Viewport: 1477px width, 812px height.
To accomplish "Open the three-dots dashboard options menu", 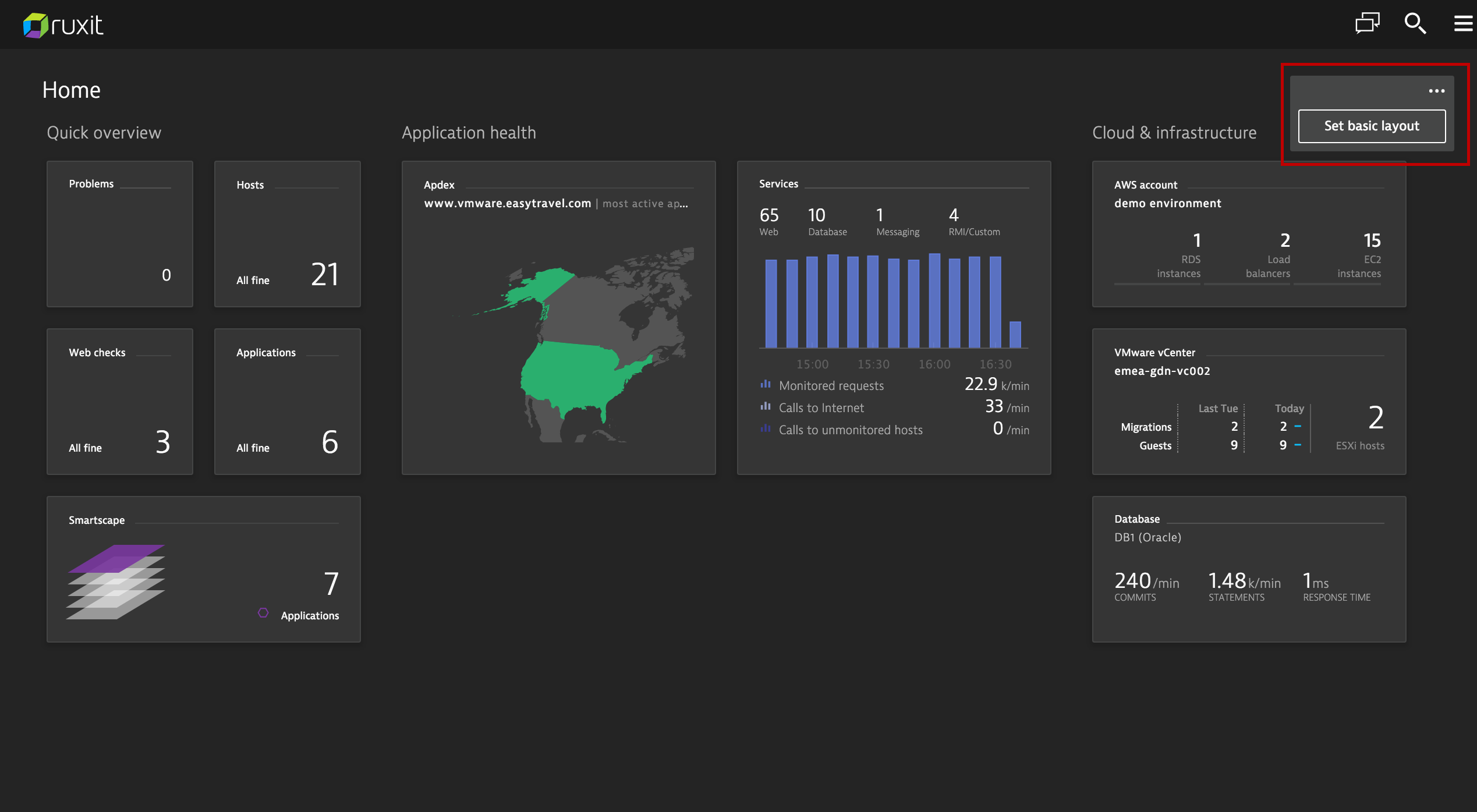I will point(1436,91).
